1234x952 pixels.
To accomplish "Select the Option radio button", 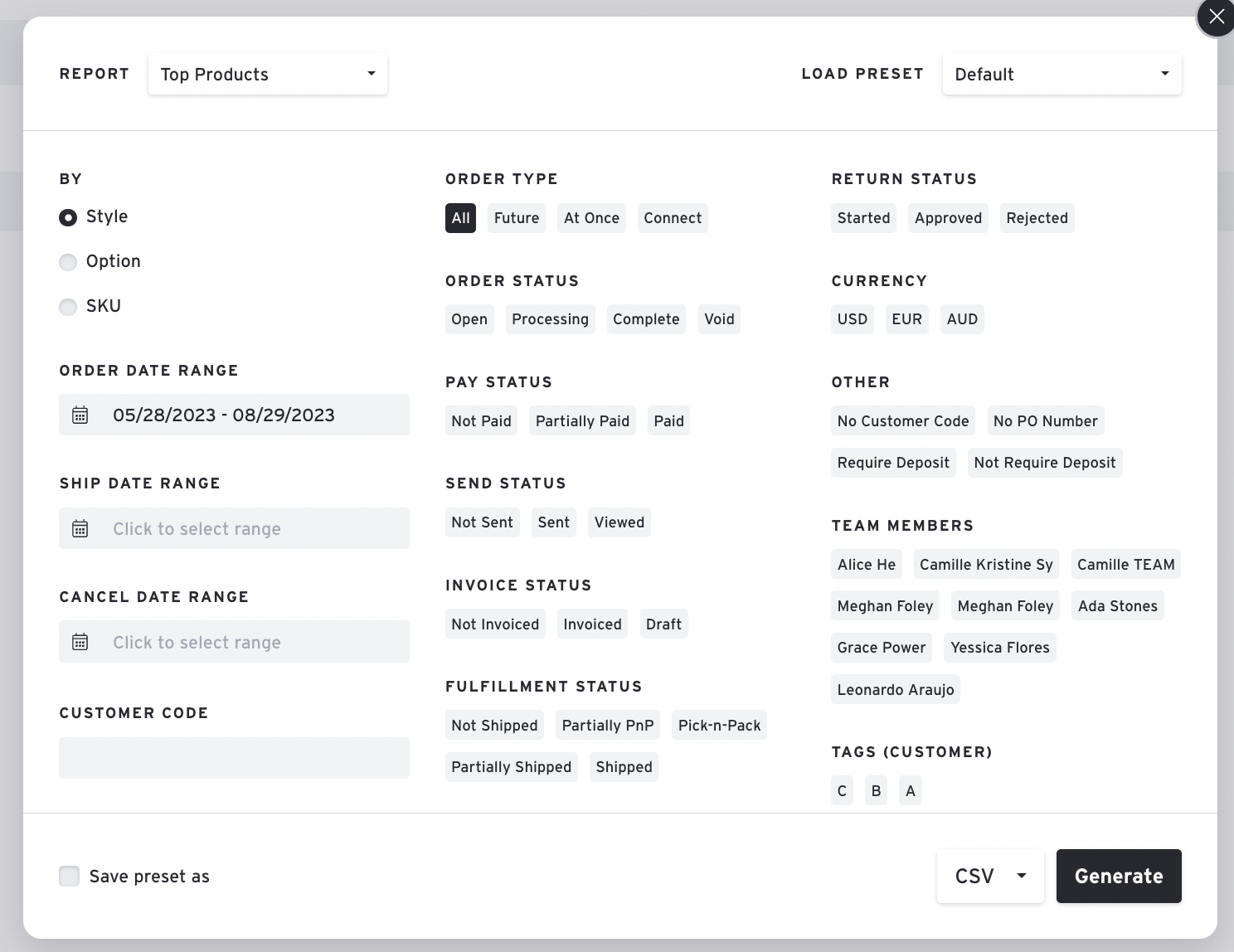I will click(68, 261).
